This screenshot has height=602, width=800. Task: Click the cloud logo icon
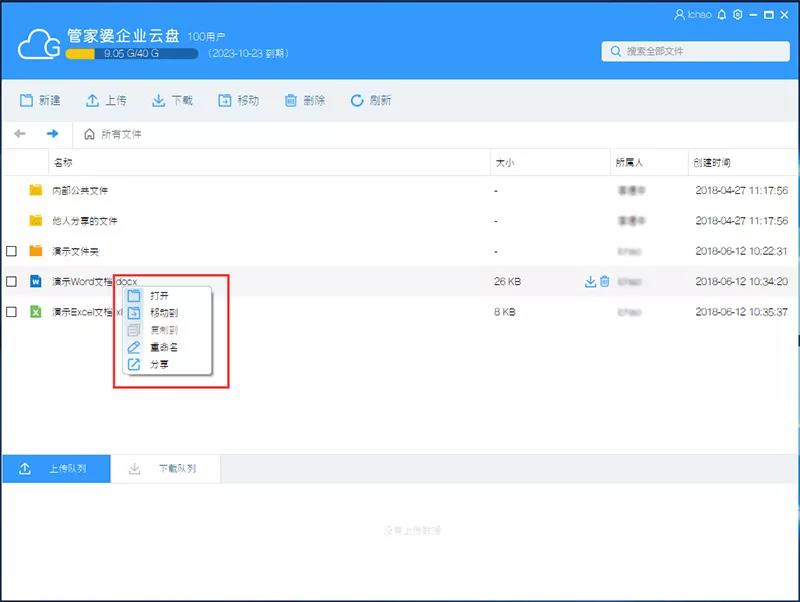(39, 44)
